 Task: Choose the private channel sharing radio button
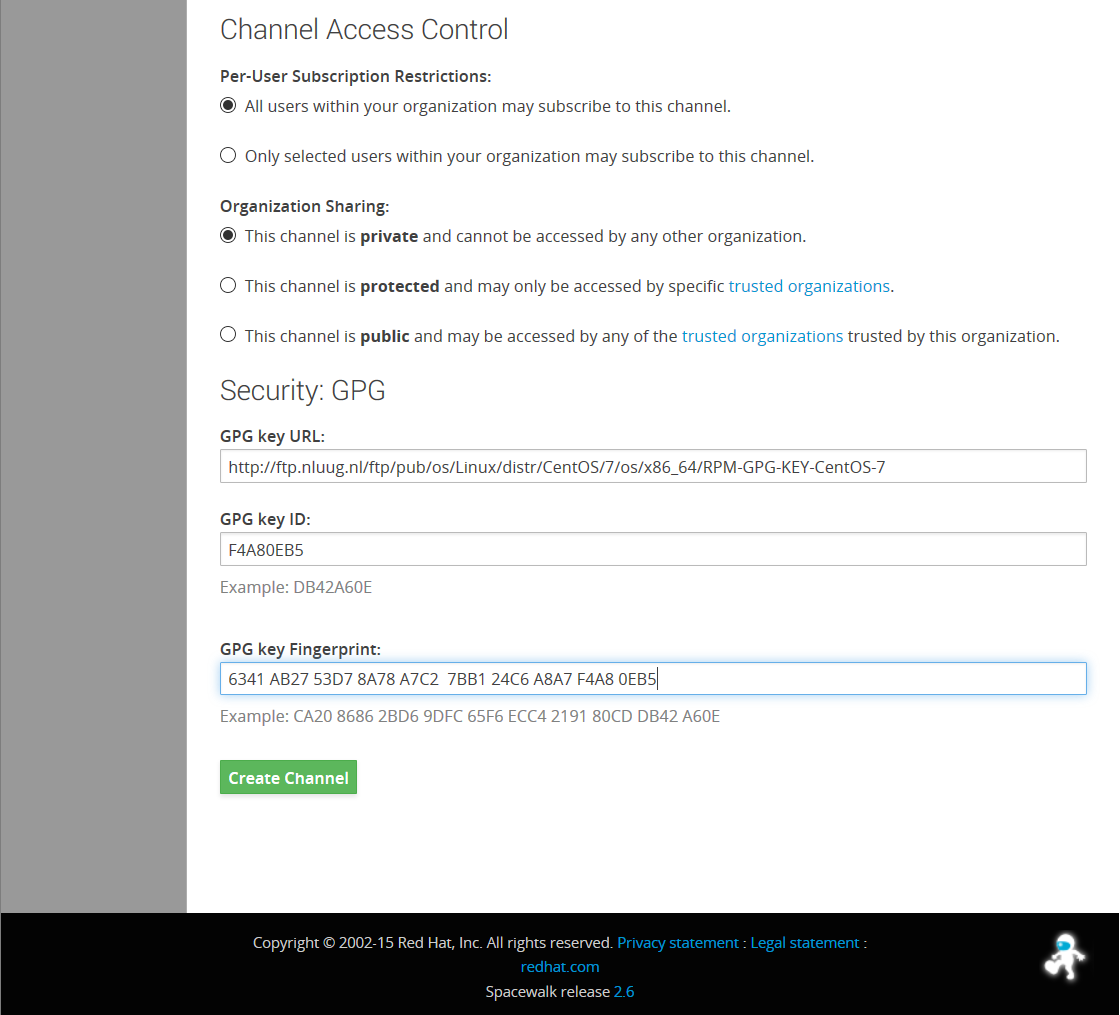pyautogui.click(x=228, y=236)
